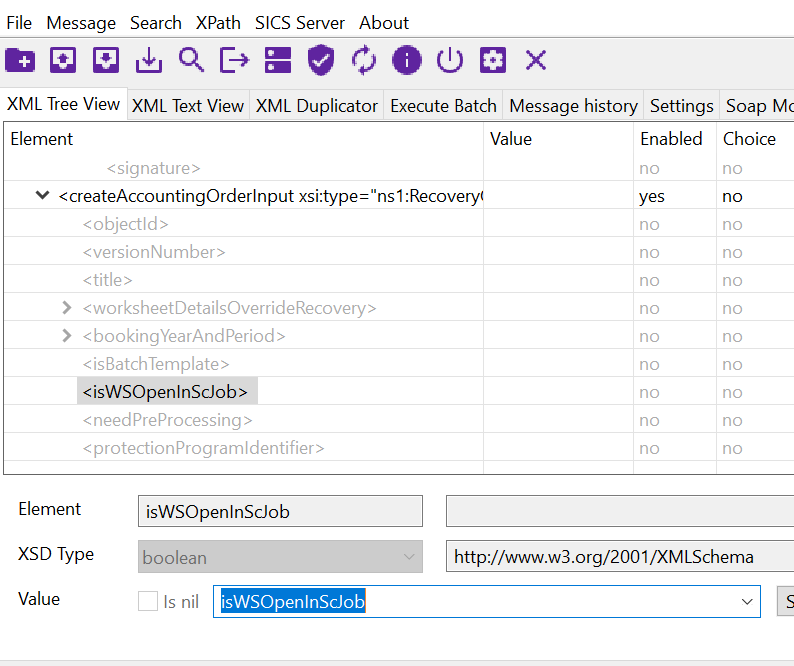Click the circular arrows refresh icon

click(364, 60)
